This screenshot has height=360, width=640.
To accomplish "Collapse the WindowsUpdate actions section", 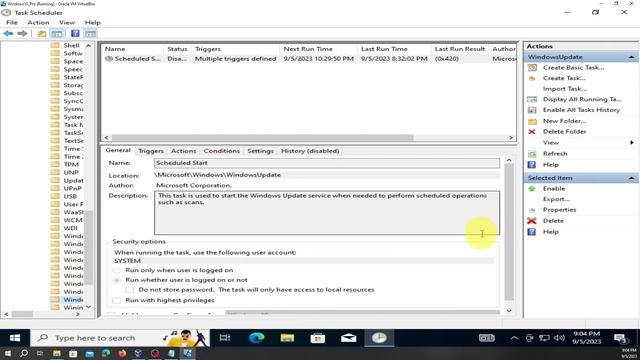I will tap(631, 57).
